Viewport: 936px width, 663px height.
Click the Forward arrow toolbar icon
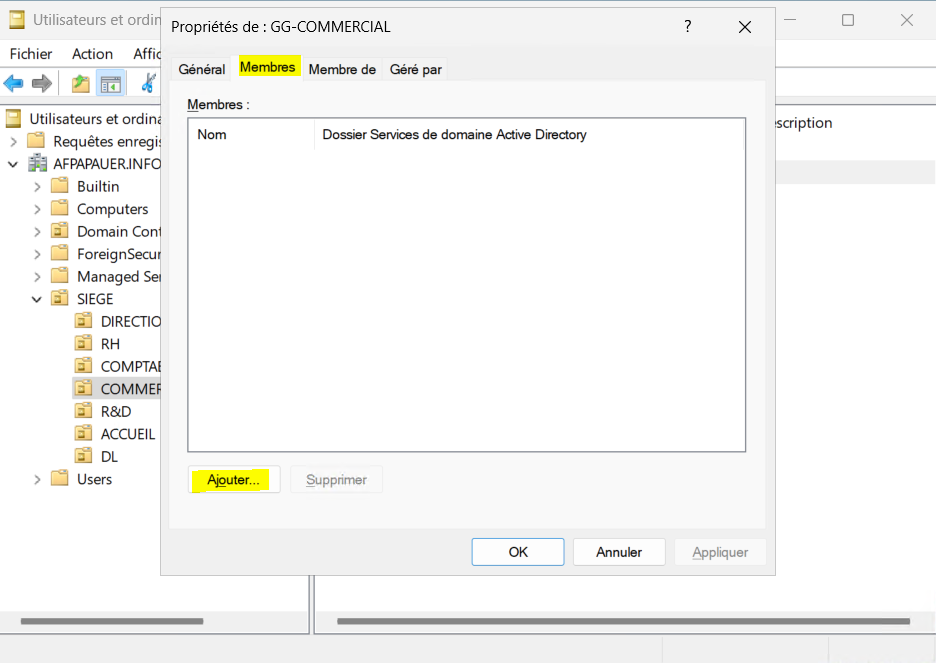click(42, 84)
